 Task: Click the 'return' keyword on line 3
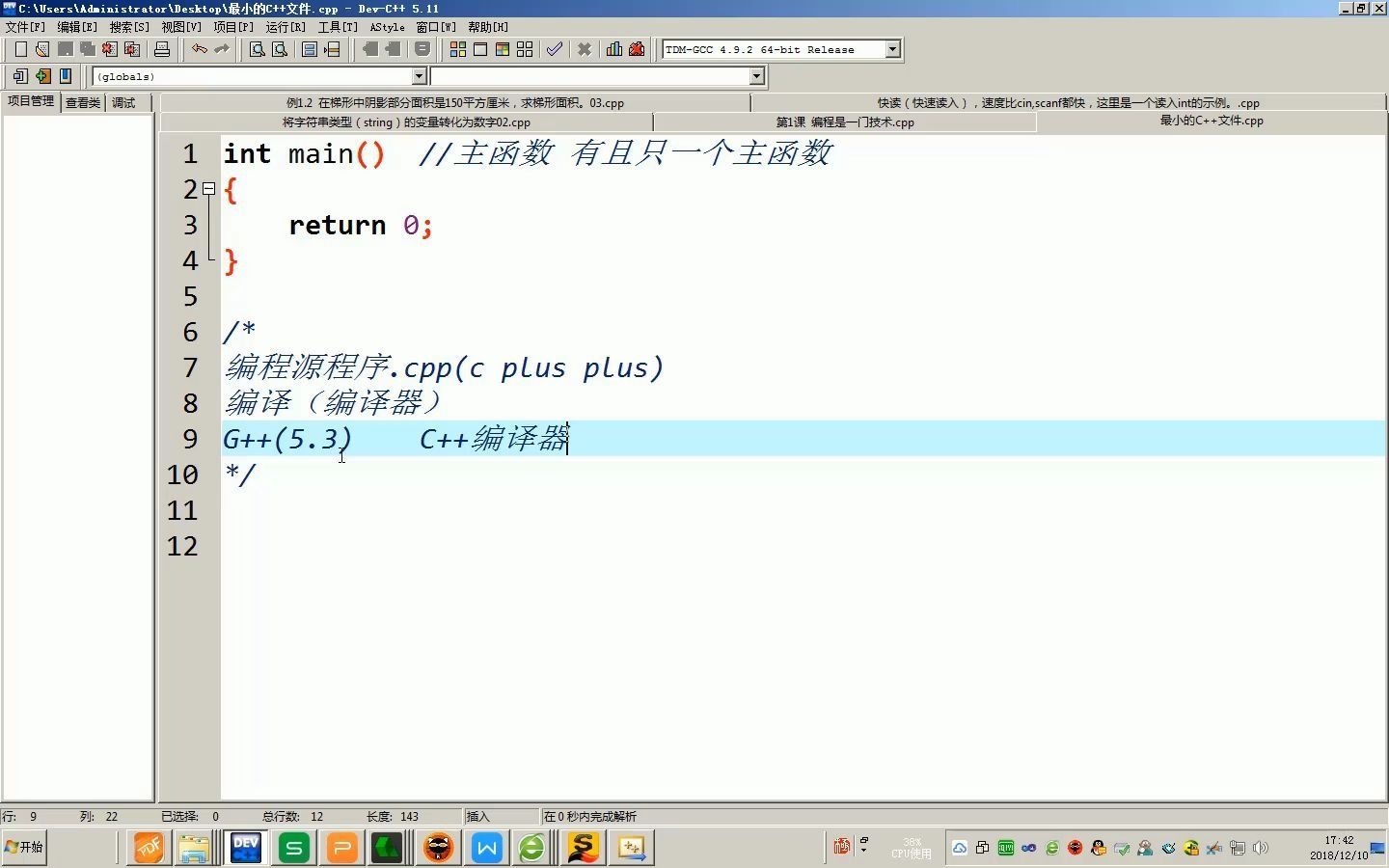(338, 225)
